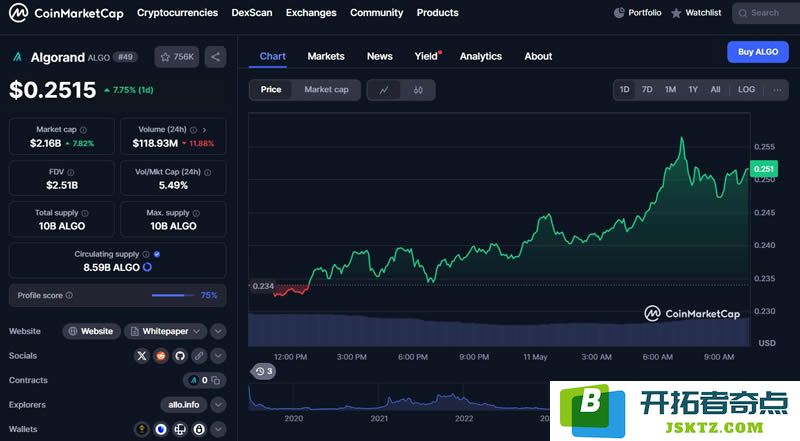Open the allo.info explorer link

pos(184,405)
